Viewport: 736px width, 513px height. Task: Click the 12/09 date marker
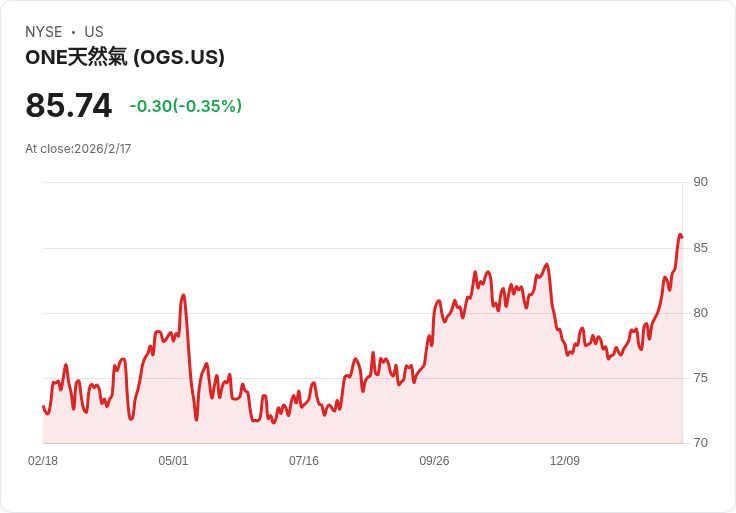pos(565,461)
